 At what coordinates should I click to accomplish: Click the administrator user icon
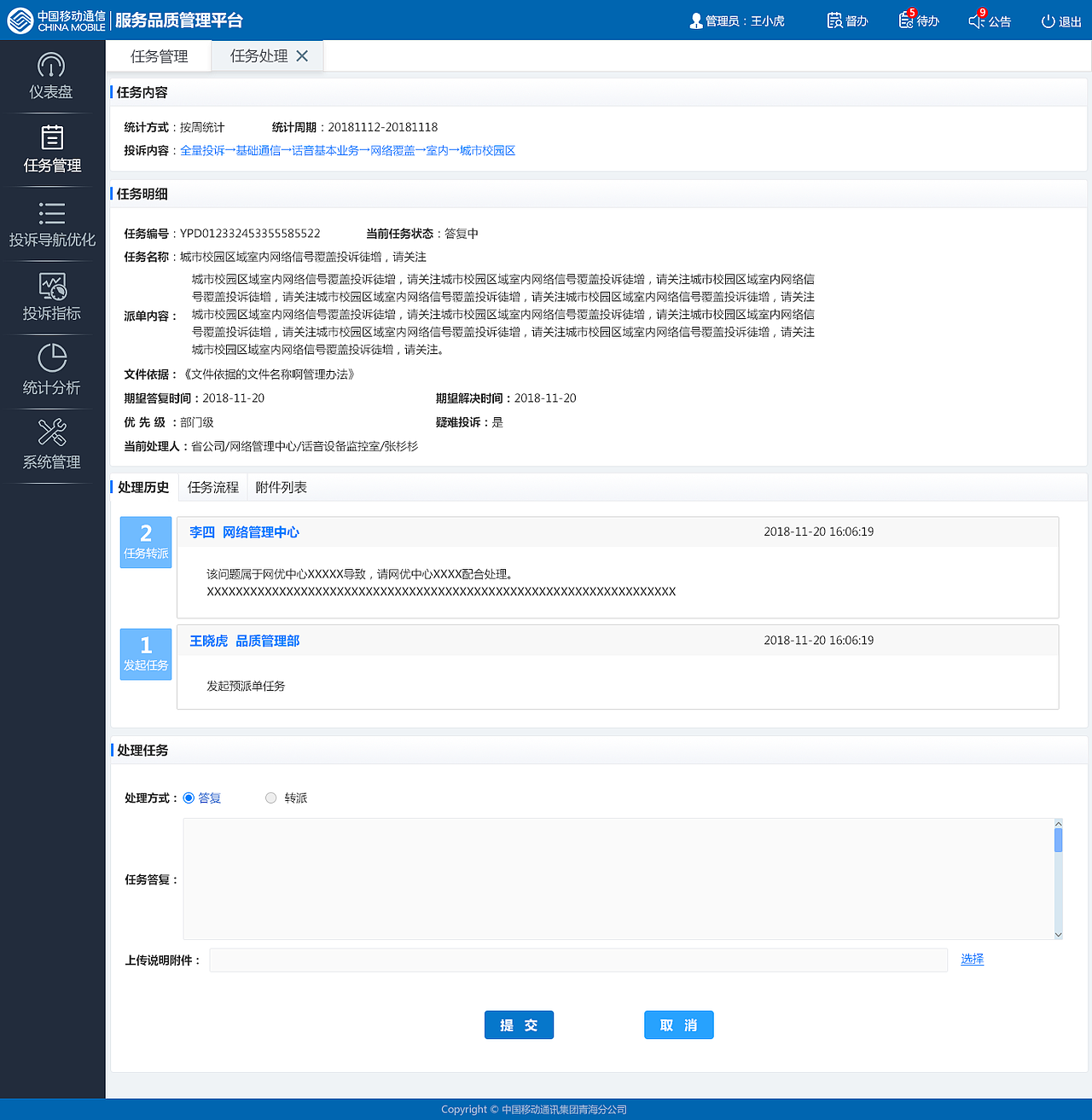coord(696,20)
